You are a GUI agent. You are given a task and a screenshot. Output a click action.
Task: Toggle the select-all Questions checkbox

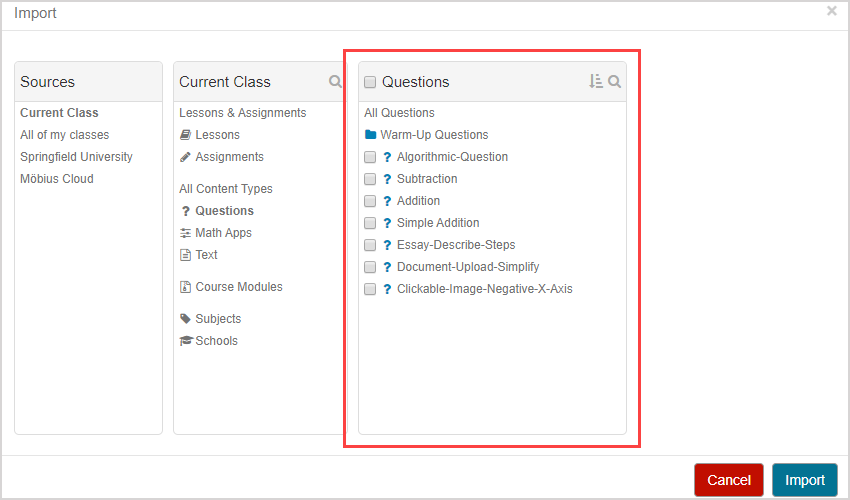(x=370, y=82)
